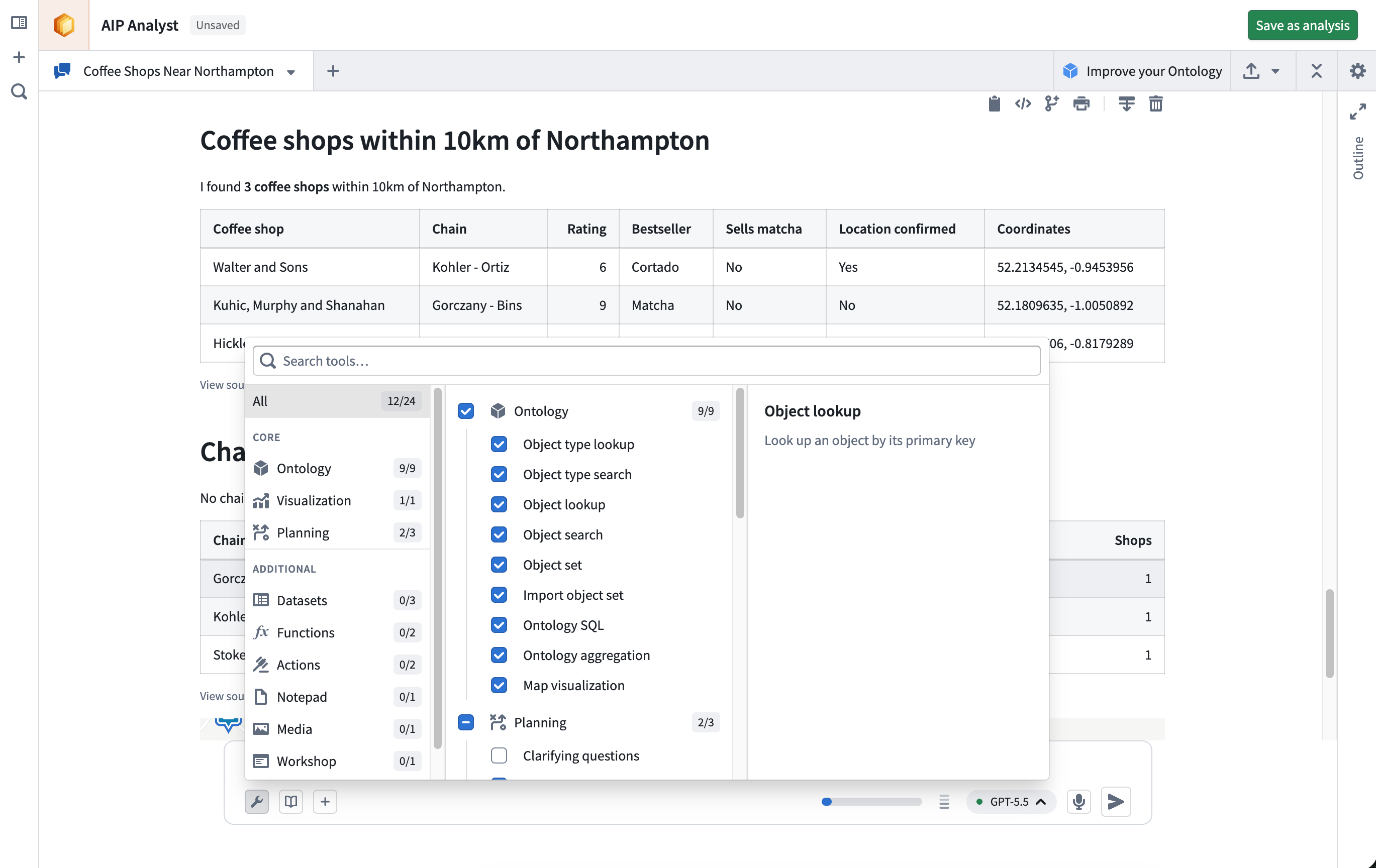Click the Kuhic, Murphy and Shanahan cell
The image size is (1376, 868).
[x=310, y=305]
